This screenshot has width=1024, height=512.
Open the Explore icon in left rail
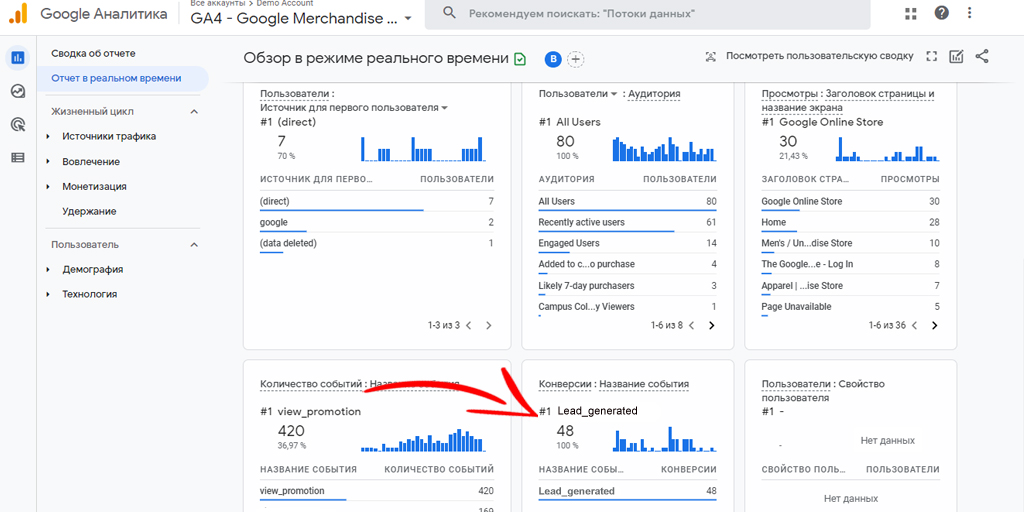click(18, 91)
